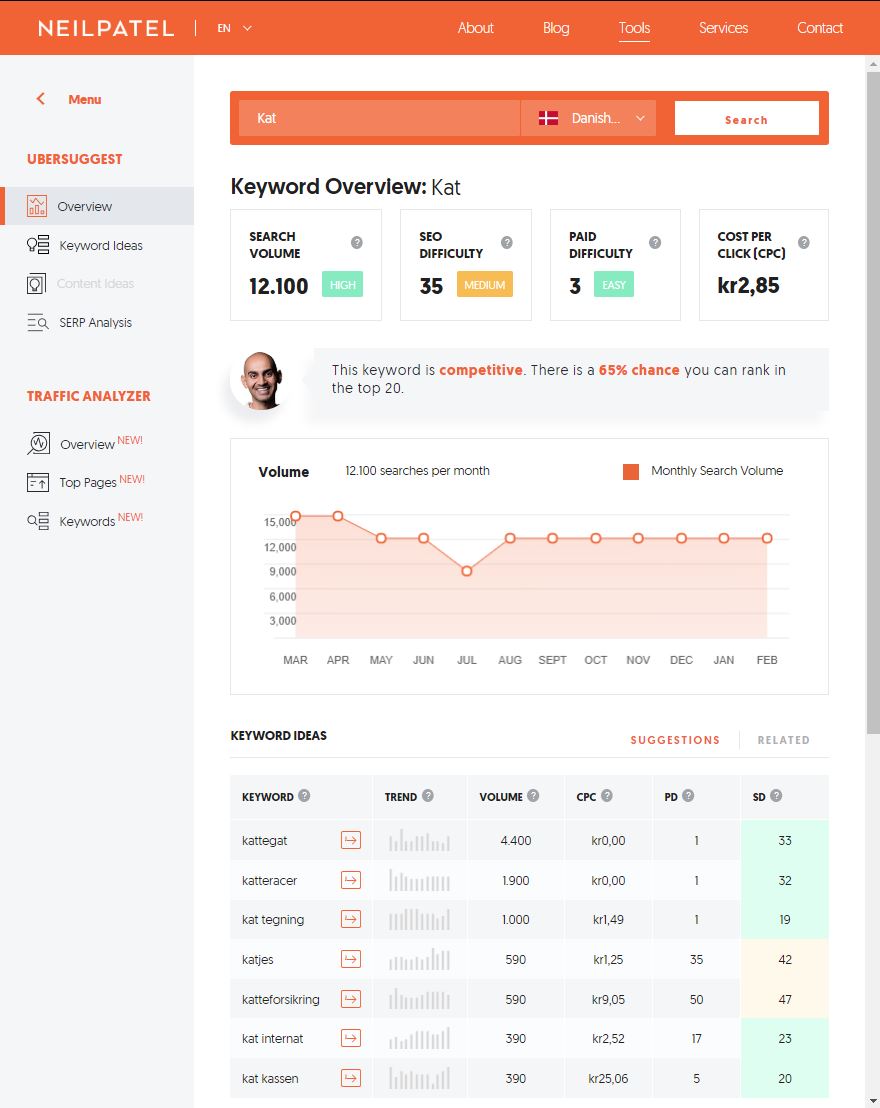Click Cost Per Click help icon
Screen dimensions: 880x1108
tap(804, 242)
